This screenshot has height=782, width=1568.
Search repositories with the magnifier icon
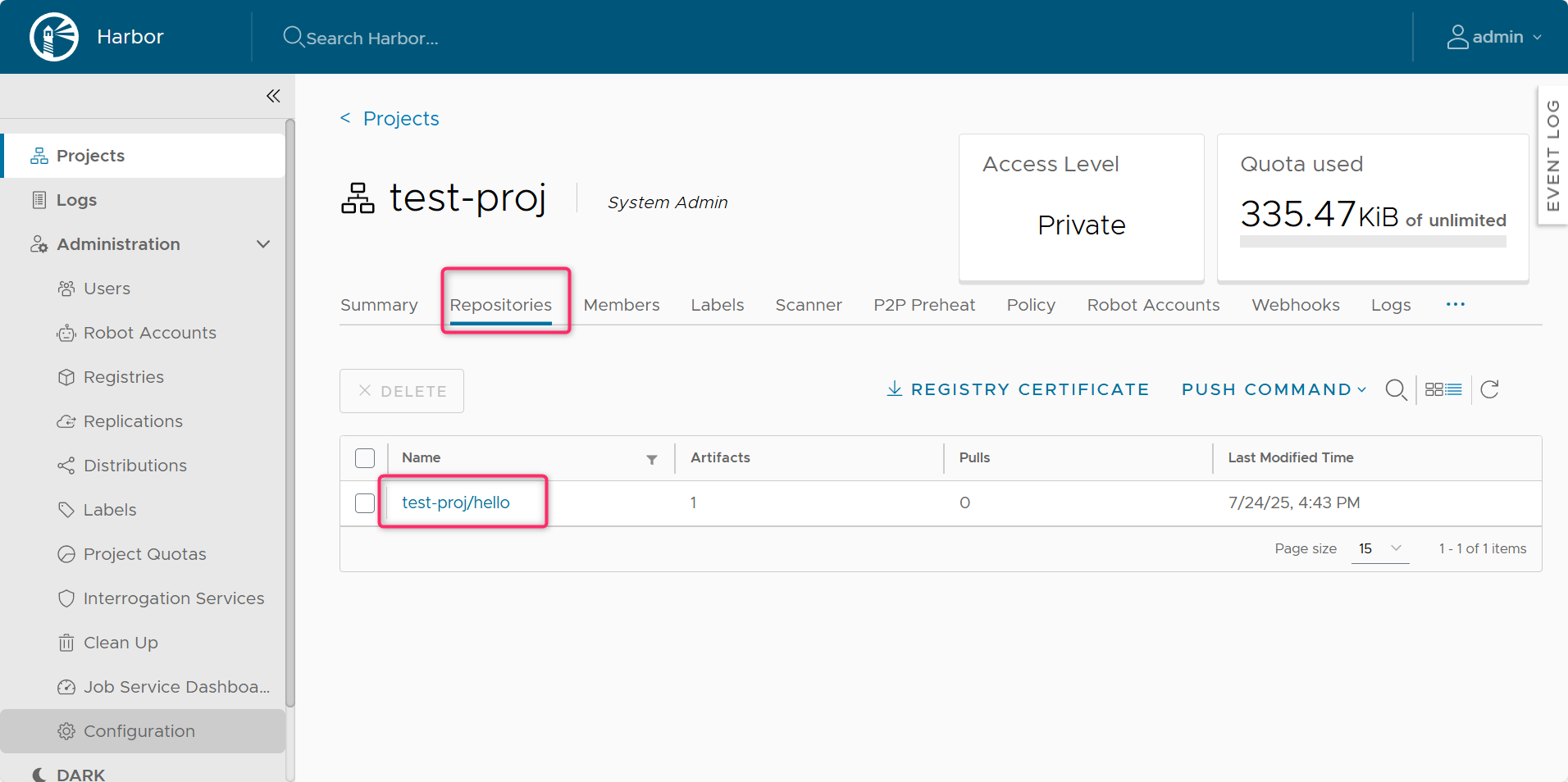click(1396, 390)
